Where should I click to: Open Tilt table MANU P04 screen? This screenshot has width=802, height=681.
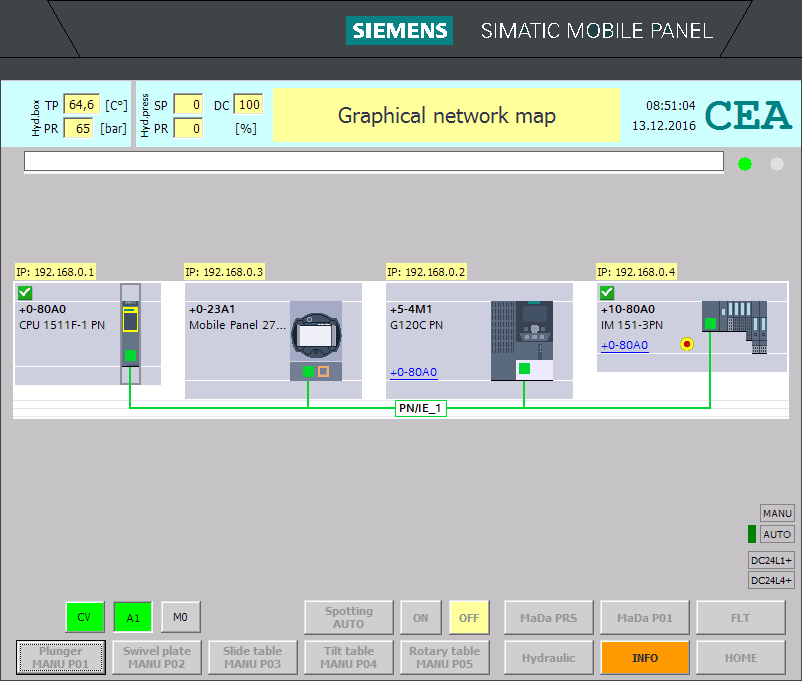click(x=349, y=657)
